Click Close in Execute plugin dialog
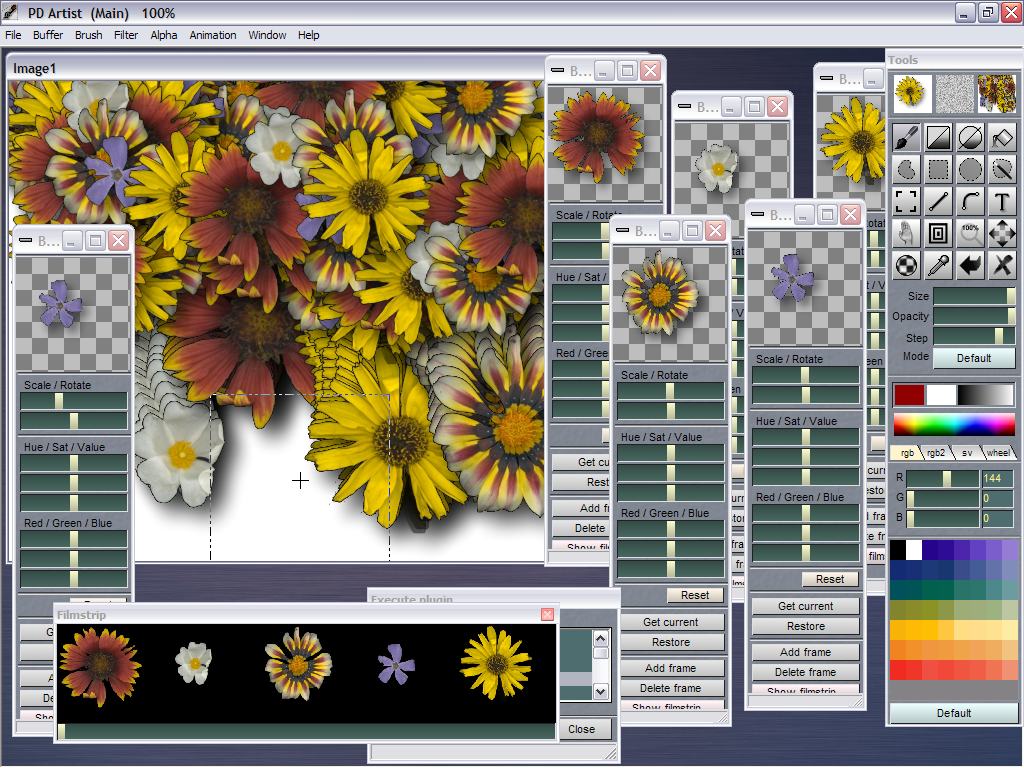Screen dimensions: 1024x768 [x=581, y=729]
